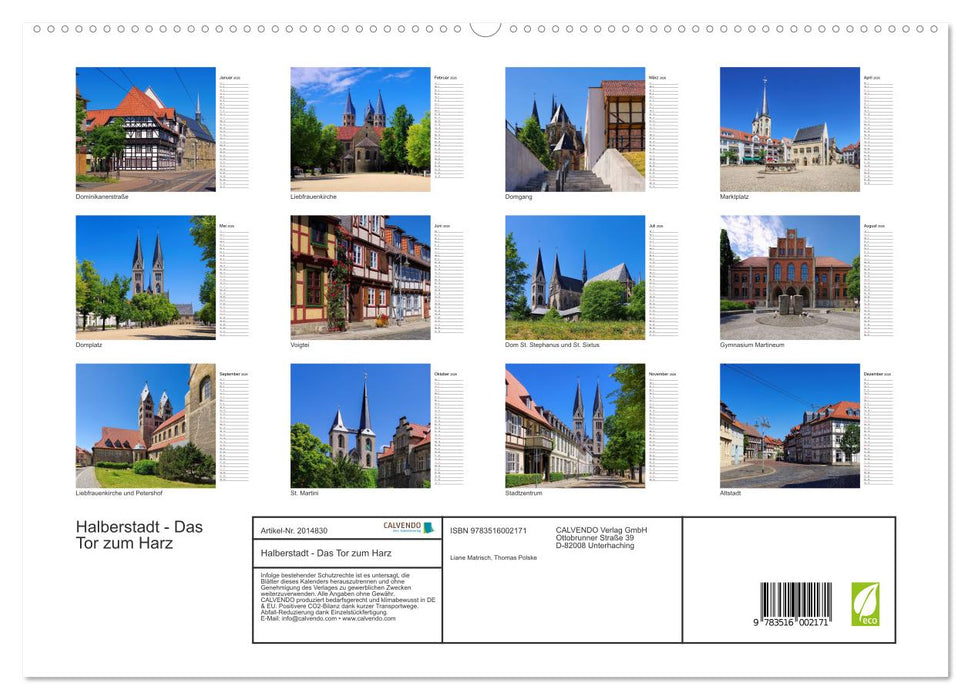The image size is (971, 700).
Task: Toggle the Oktober St. Martini thumbnail
Action: coord(360,425)
